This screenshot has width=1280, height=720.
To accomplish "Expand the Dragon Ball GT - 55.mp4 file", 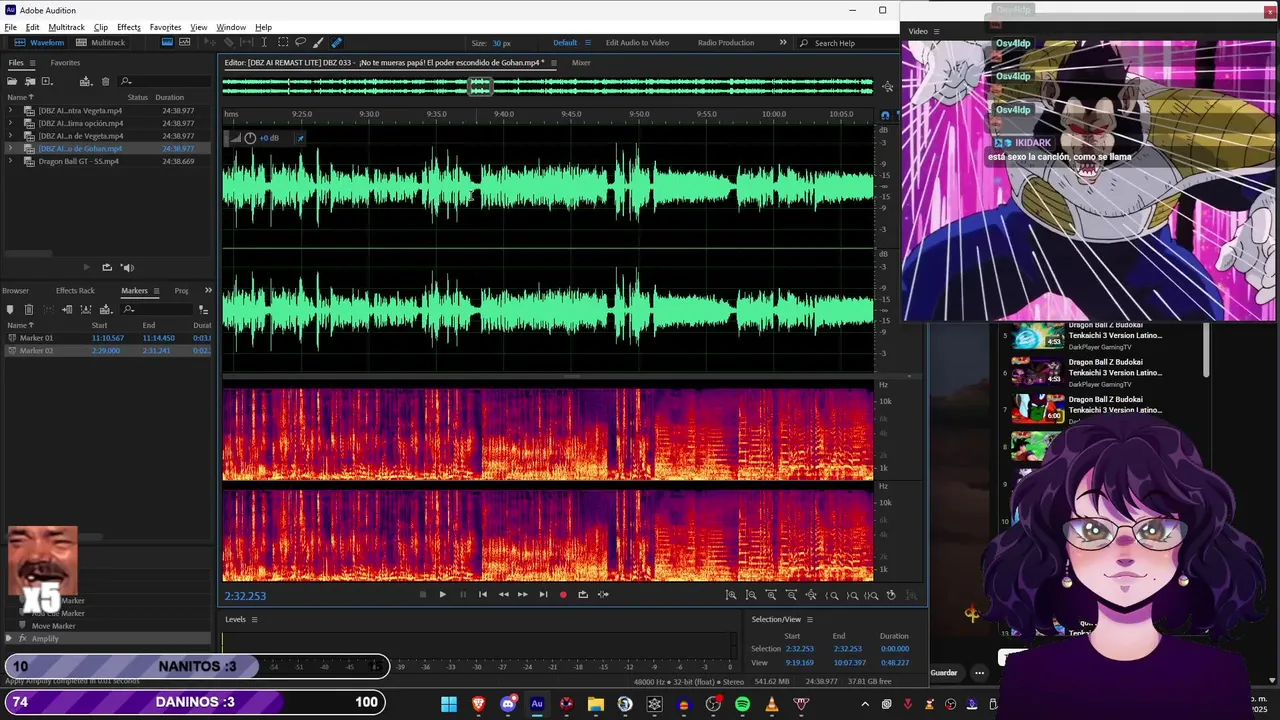I will 10,161.
